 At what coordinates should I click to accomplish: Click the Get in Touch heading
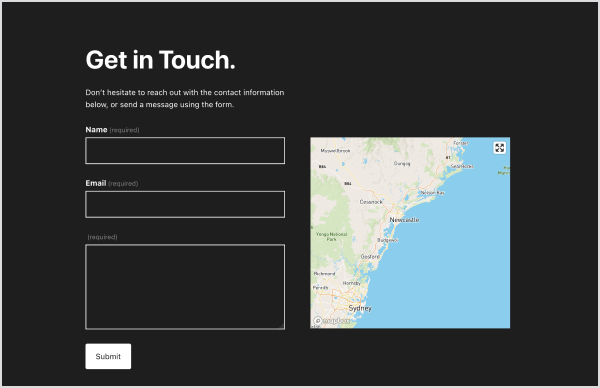(x=160, y=60)
